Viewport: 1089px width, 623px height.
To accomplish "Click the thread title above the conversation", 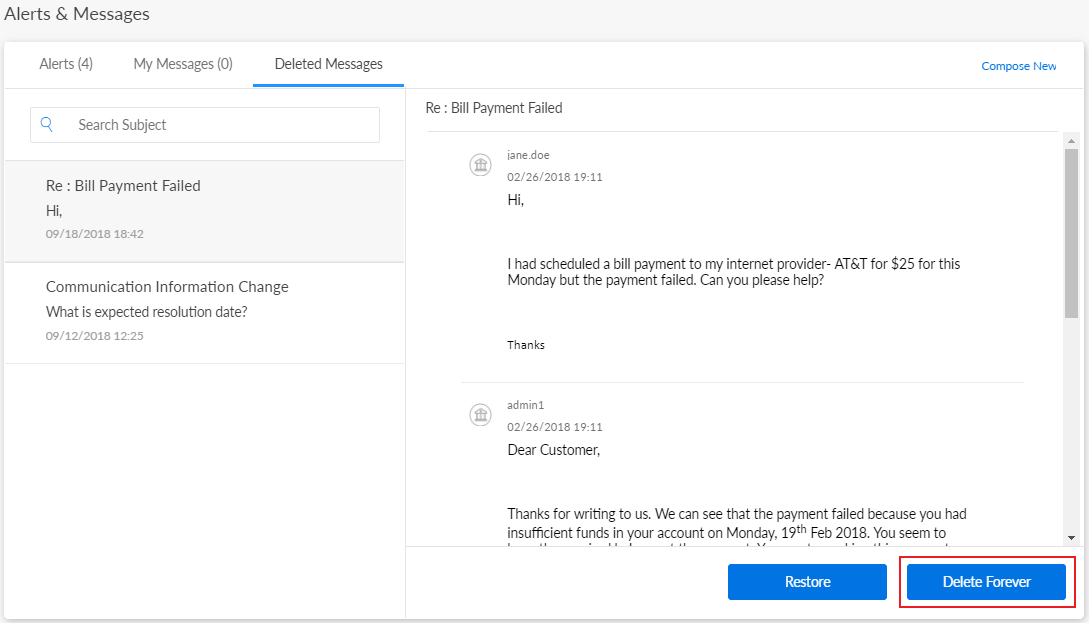I will click(x=494, y=108).
